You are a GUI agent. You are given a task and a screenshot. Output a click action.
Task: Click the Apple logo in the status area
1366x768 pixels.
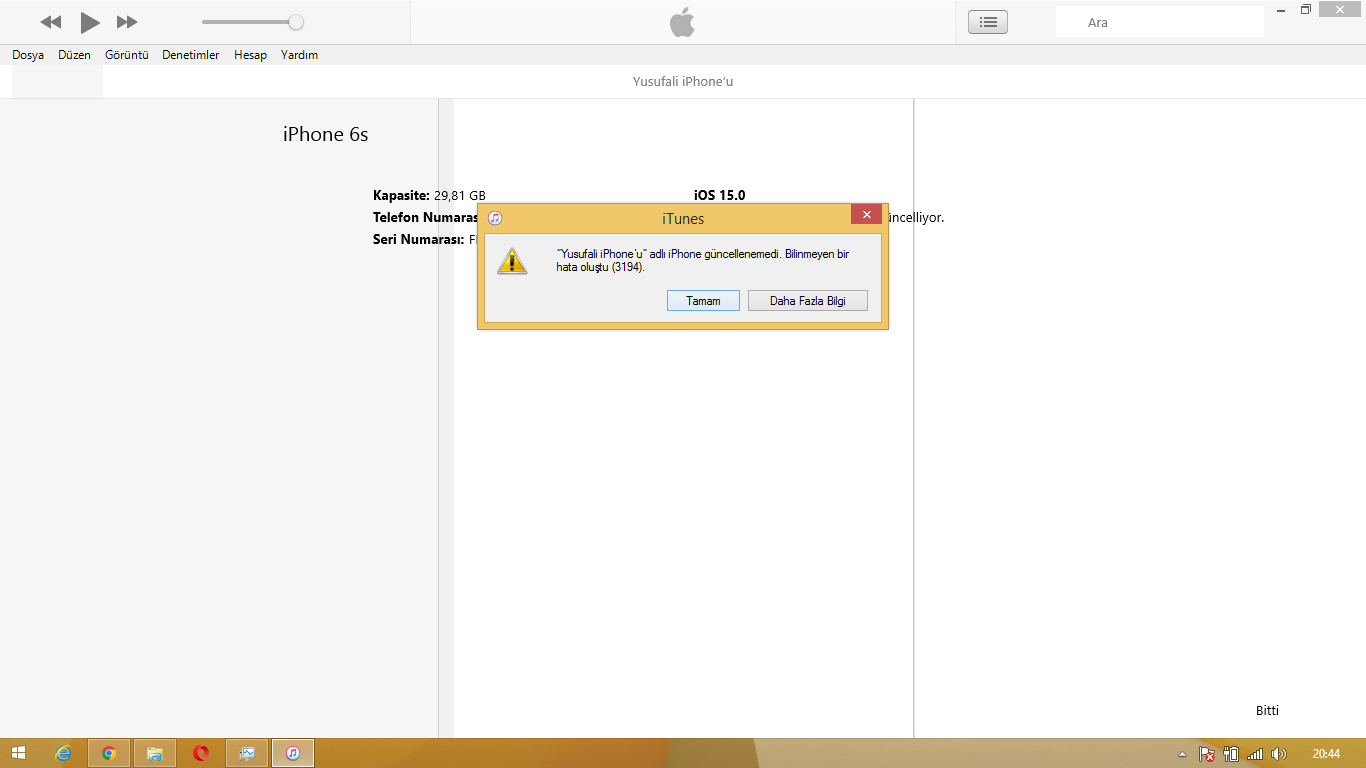pos(682,22)
